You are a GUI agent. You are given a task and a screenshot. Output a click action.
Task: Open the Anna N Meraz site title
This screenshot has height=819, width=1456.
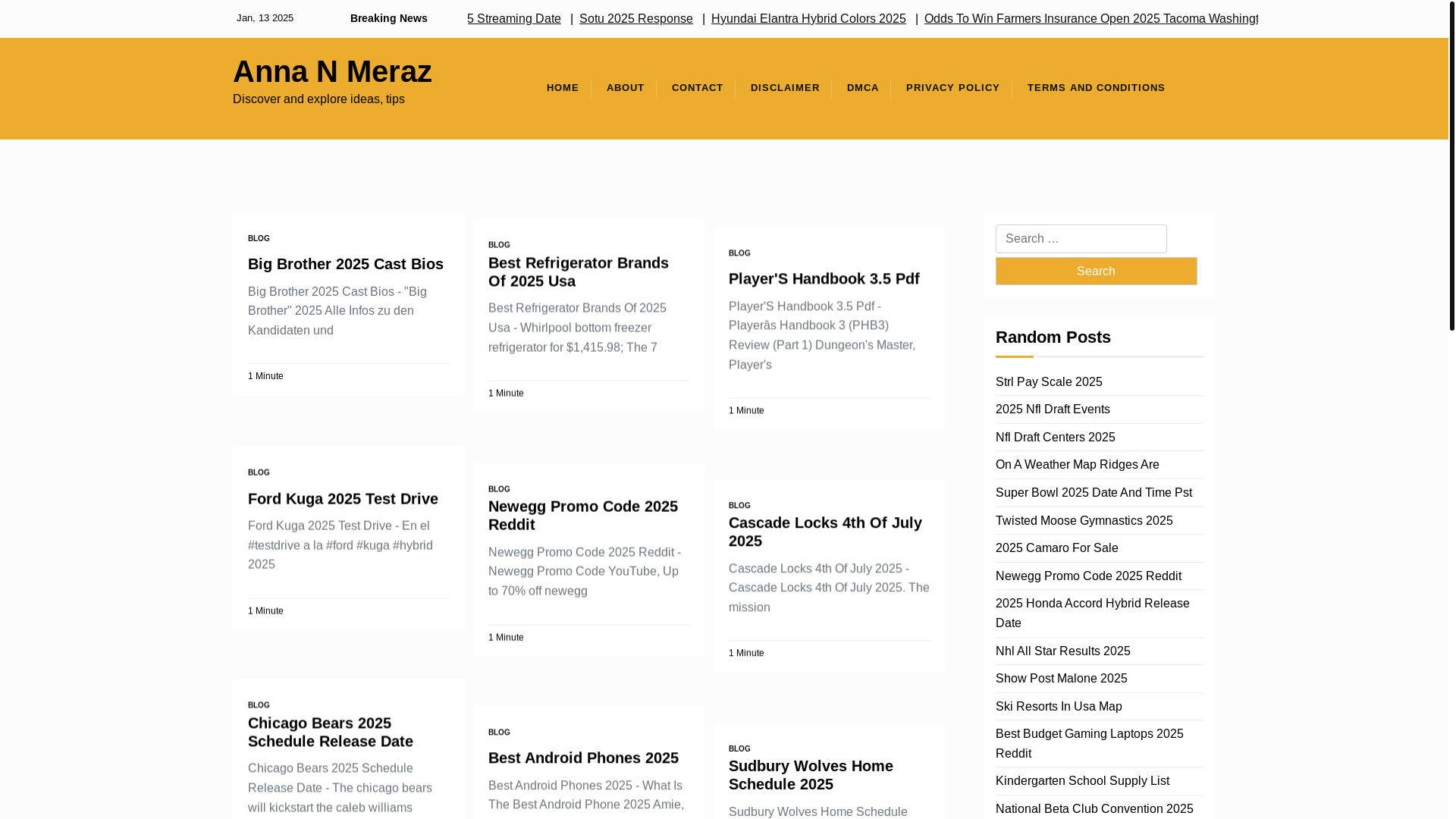332,71
